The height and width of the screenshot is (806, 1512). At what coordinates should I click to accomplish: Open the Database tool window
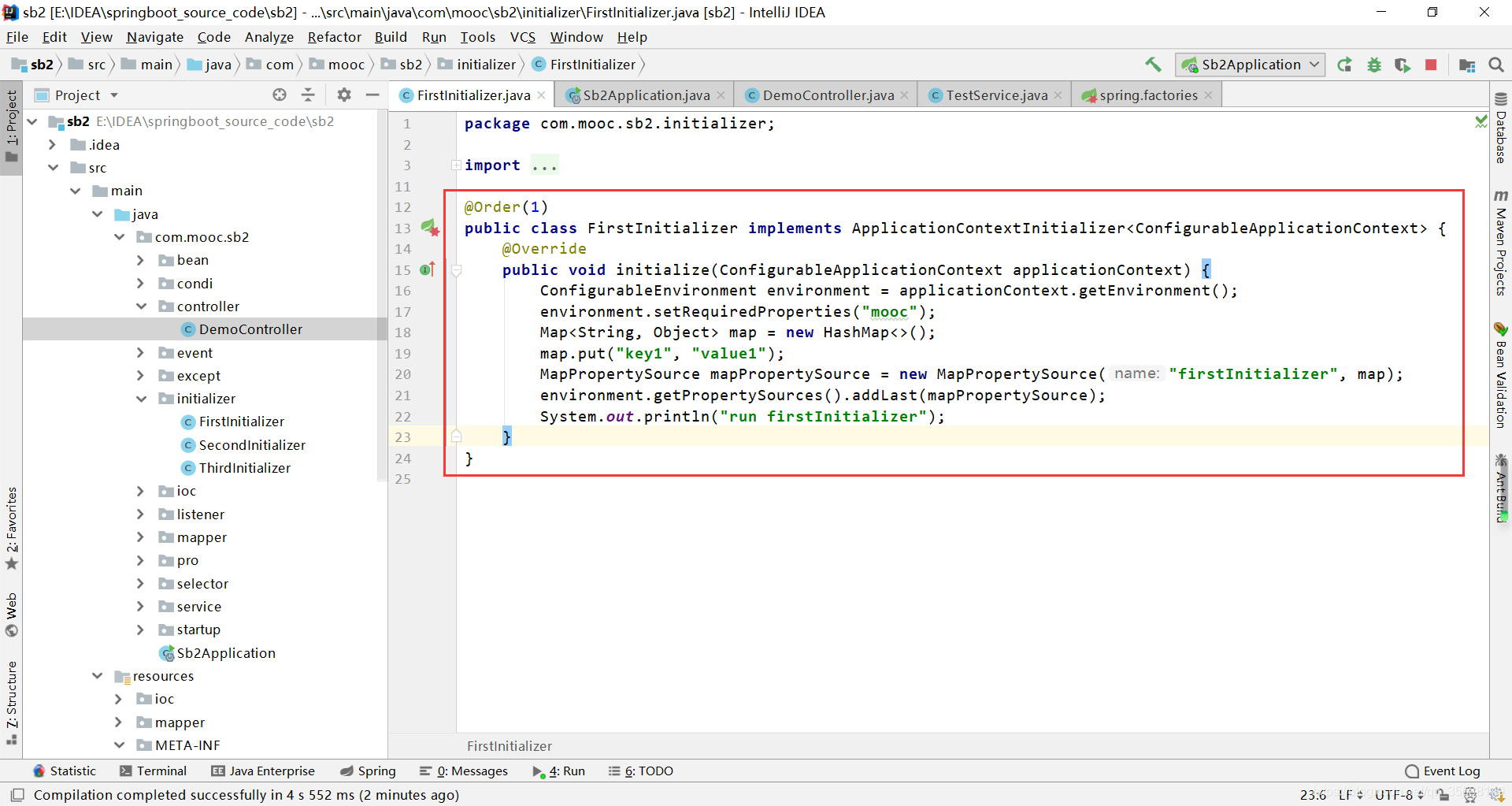click(1501, 128)
